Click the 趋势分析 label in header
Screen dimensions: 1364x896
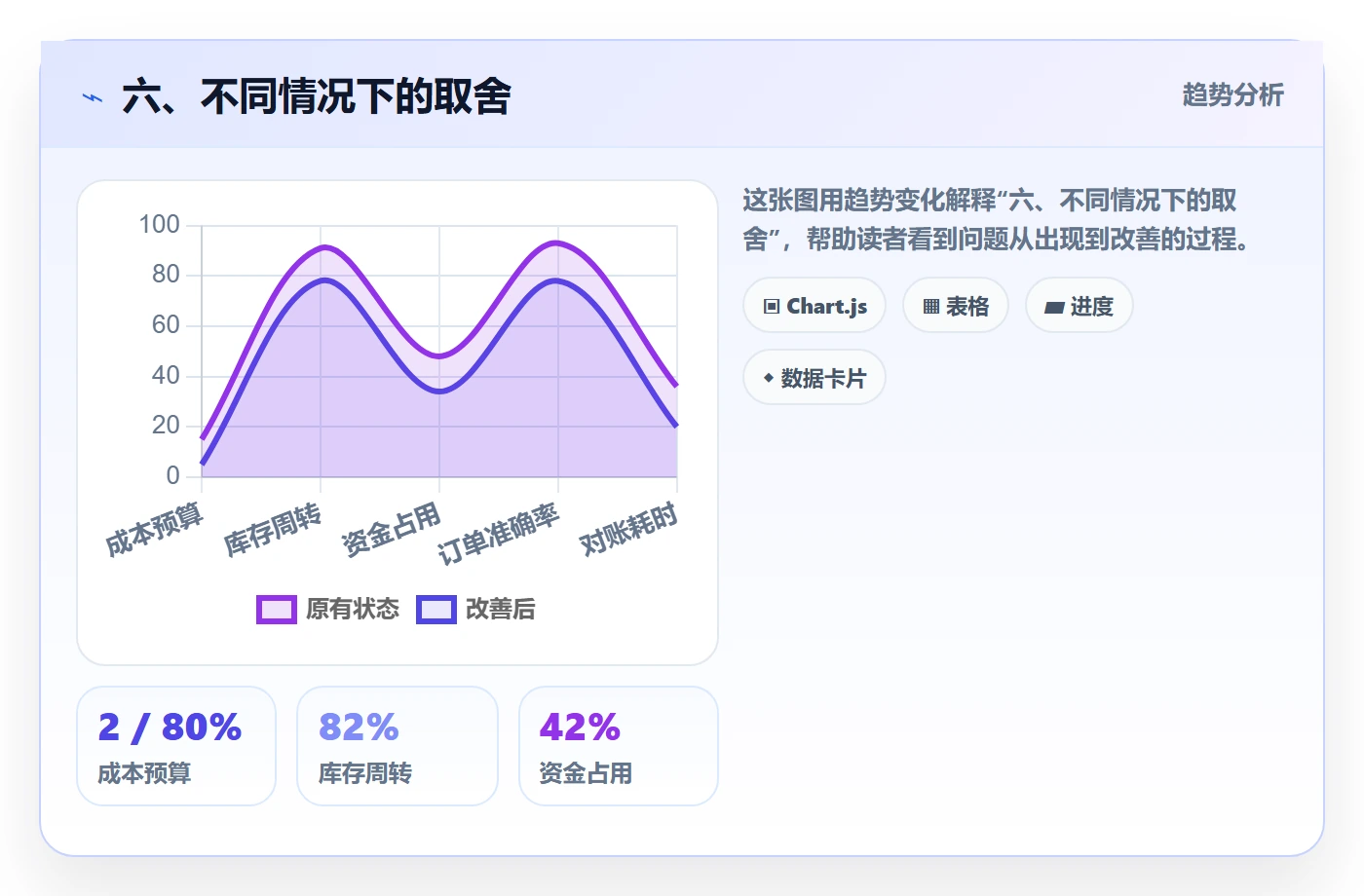[1233, 95]
